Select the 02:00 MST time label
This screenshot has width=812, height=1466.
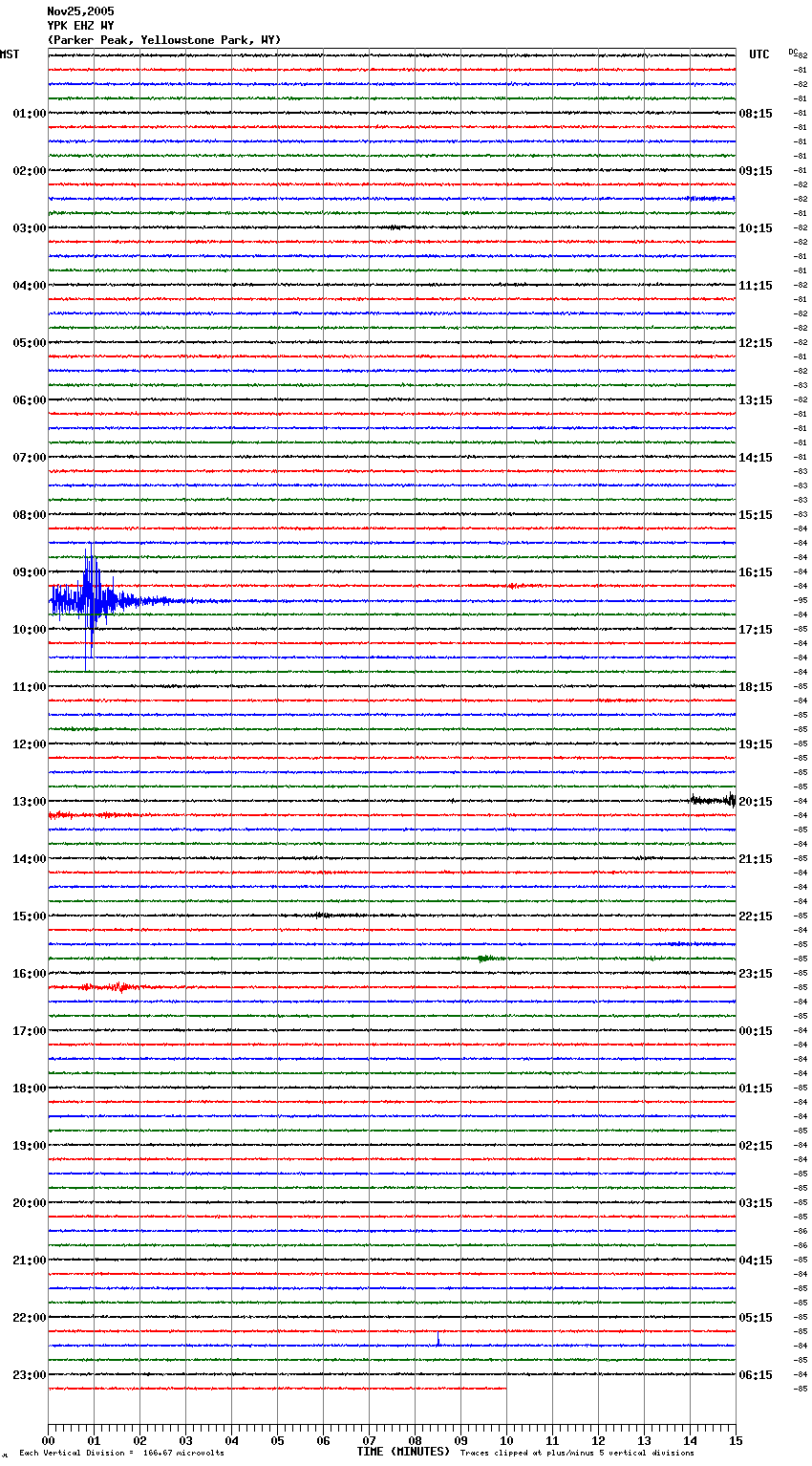pos(30,171)
